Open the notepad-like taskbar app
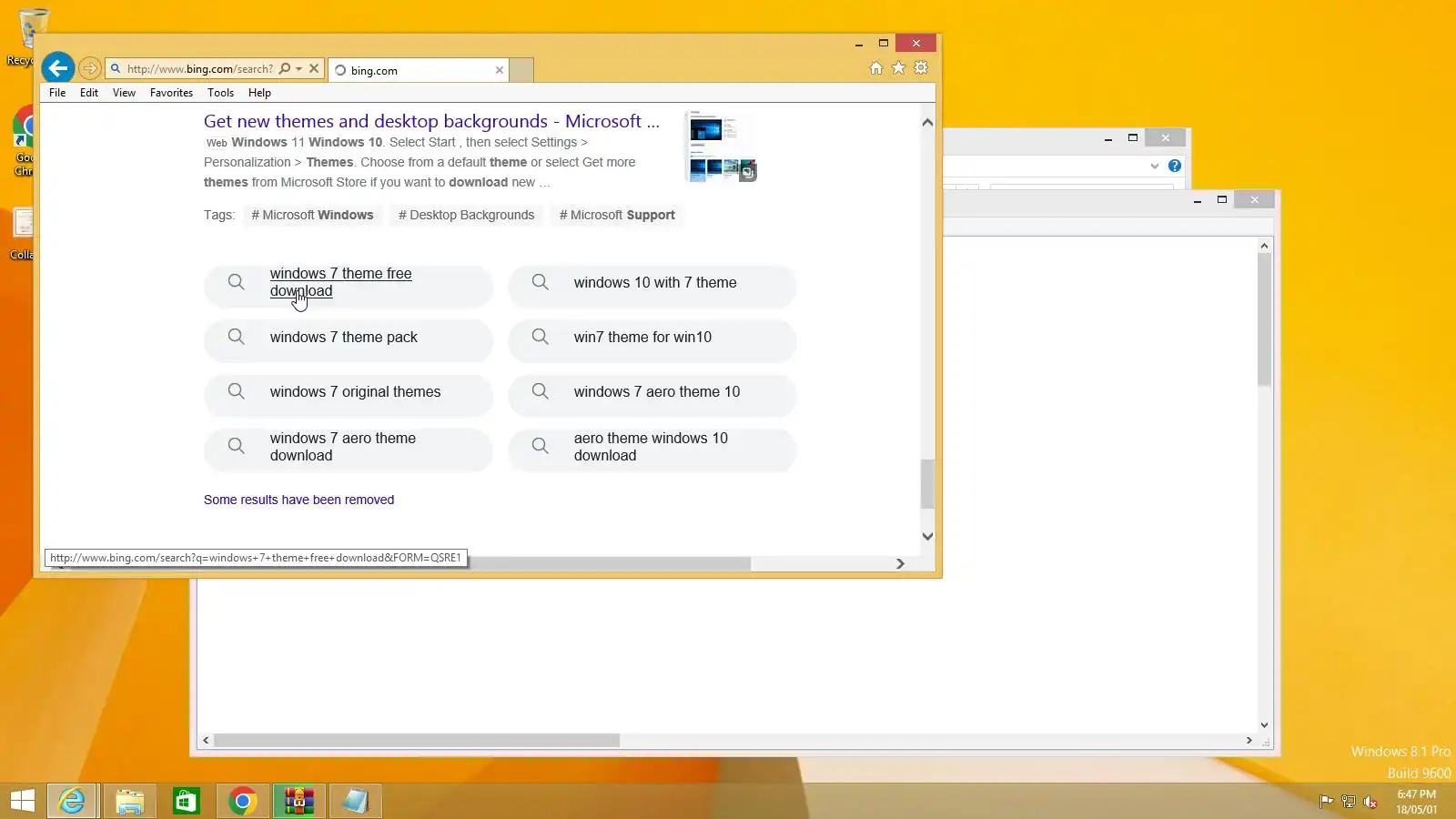 click(355, 801)
